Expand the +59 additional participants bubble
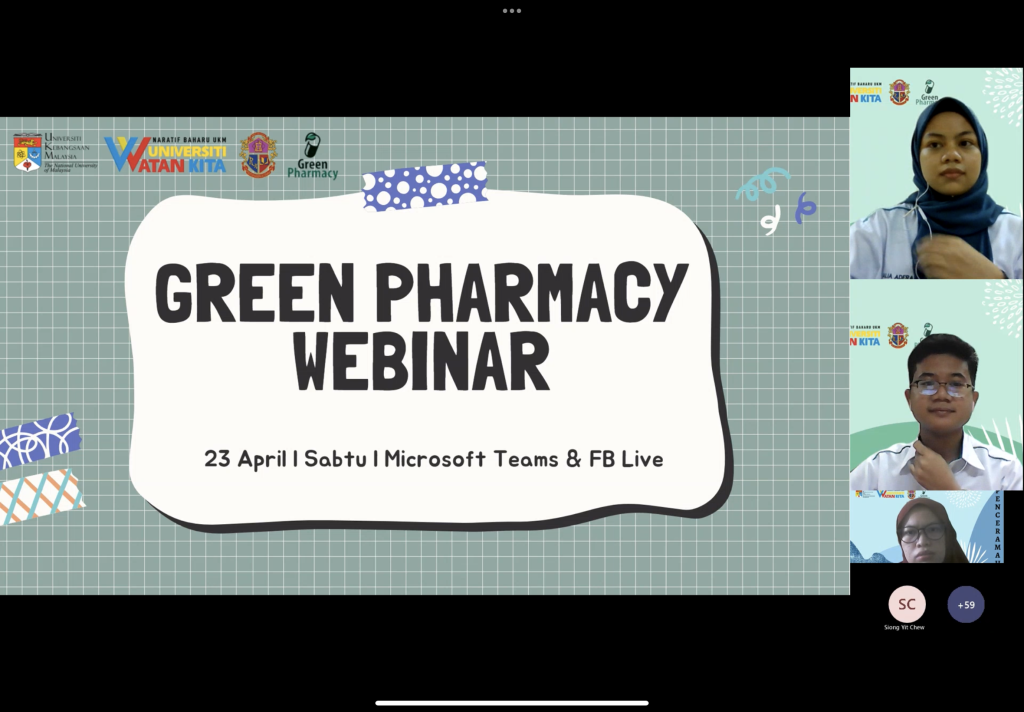The image size is (1024, 712). pos(966,604)
